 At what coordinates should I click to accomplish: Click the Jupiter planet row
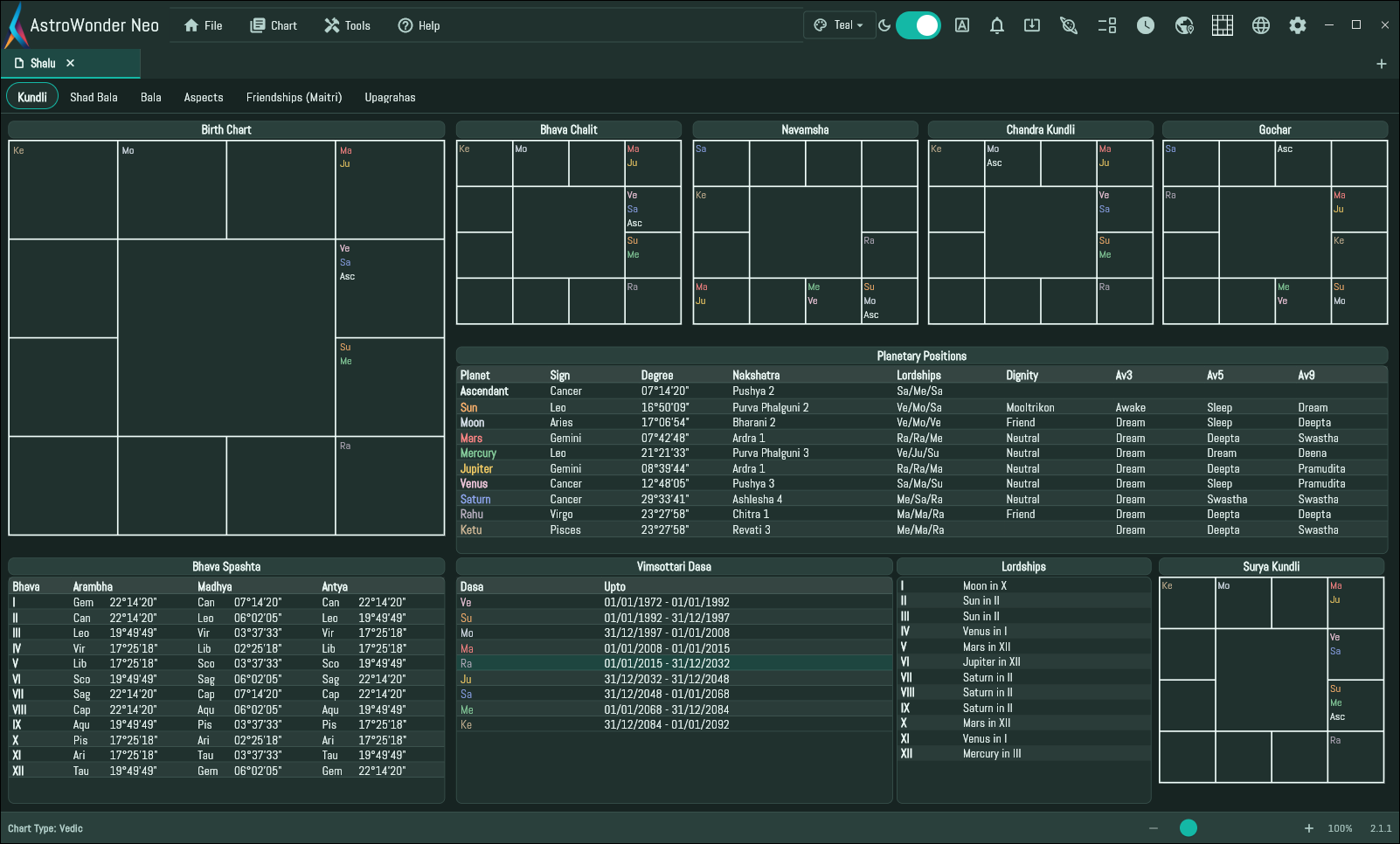tap(922, 469)
